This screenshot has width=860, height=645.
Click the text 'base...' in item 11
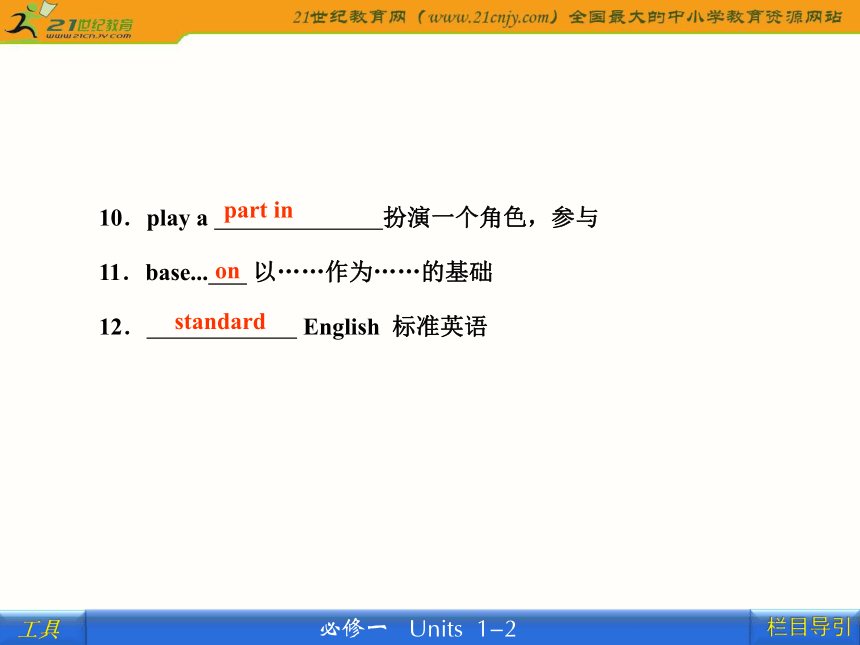(177, 273)
